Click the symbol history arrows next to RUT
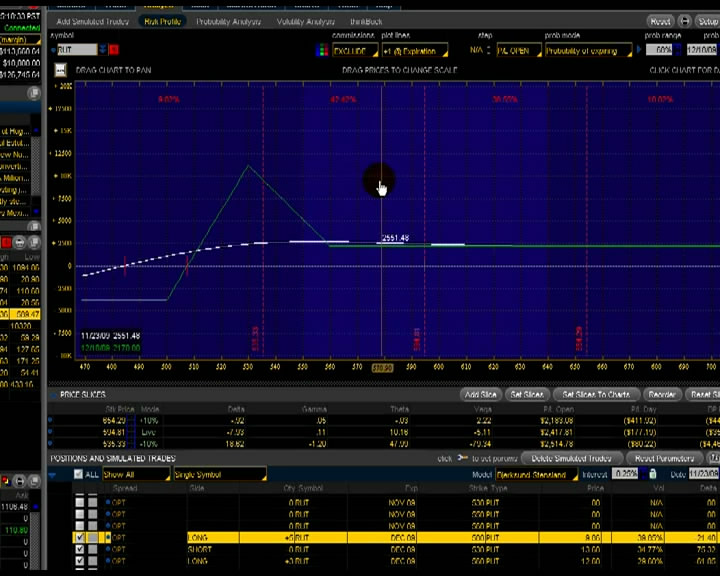 pyautogui.click(x=103, y=50)
